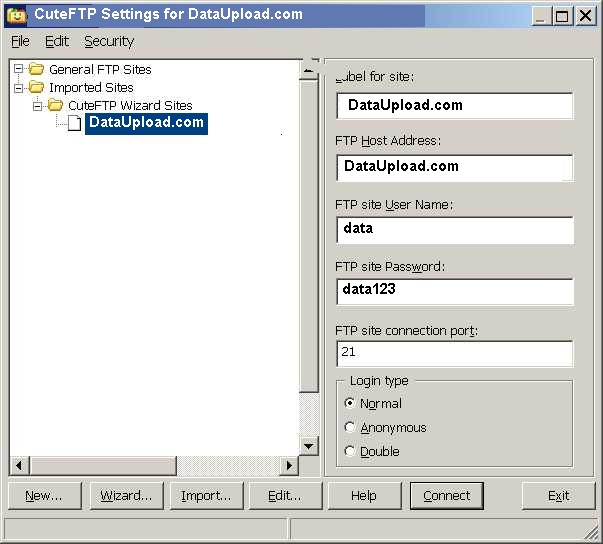This screenshot has height=544, width=603.
Task: Select the DataUpload.com site in tree
Action: [x=147, y=123]
